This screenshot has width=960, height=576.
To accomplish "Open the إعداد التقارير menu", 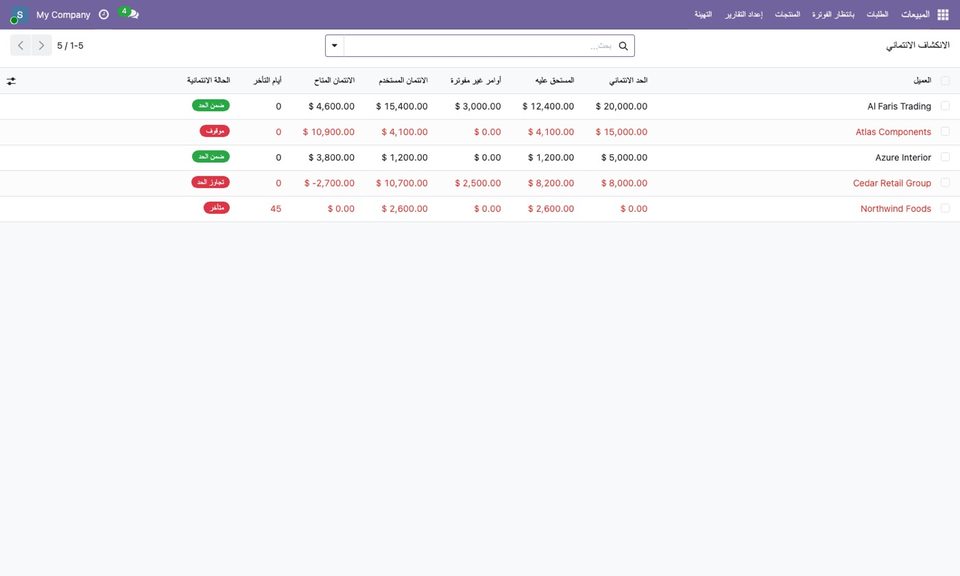I will (744, 14).
